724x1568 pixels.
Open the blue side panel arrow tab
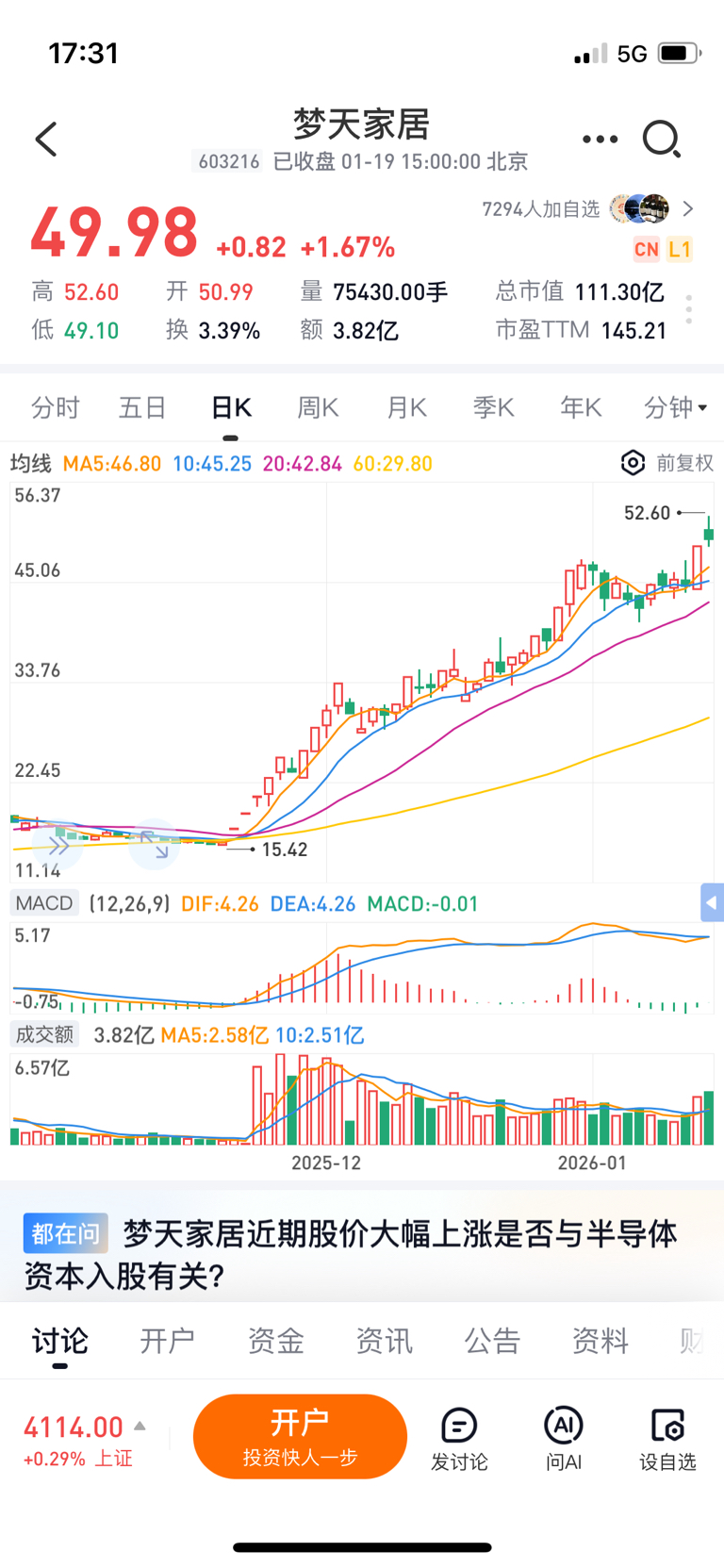coord(713,903)
